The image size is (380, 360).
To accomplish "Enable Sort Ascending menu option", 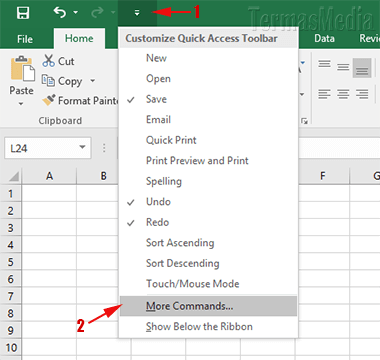I will pyautogui.click(x=208, y=243).
